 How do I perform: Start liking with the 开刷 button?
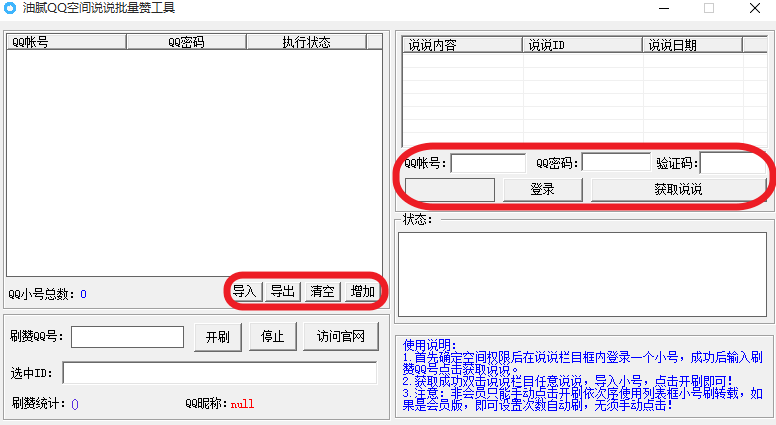218,337
